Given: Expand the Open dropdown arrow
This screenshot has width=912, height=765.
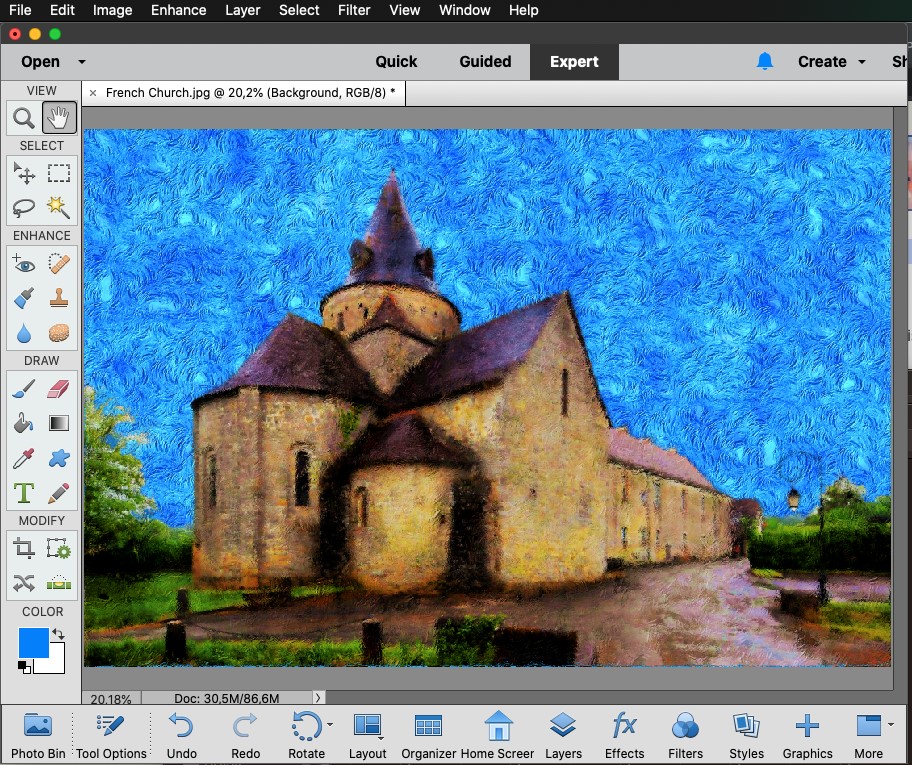Looking at the screenshot, I should 82,62.
